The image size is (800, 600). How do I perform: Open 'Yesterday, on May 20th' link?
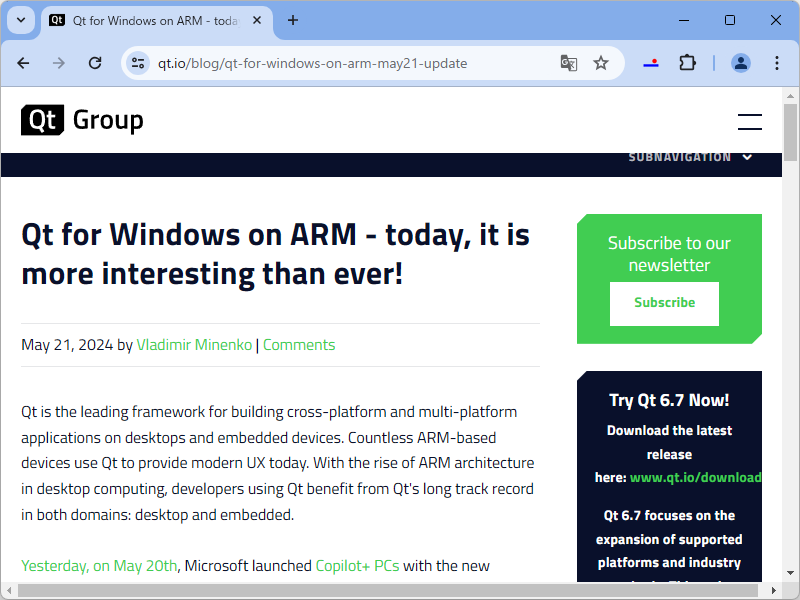99,566
